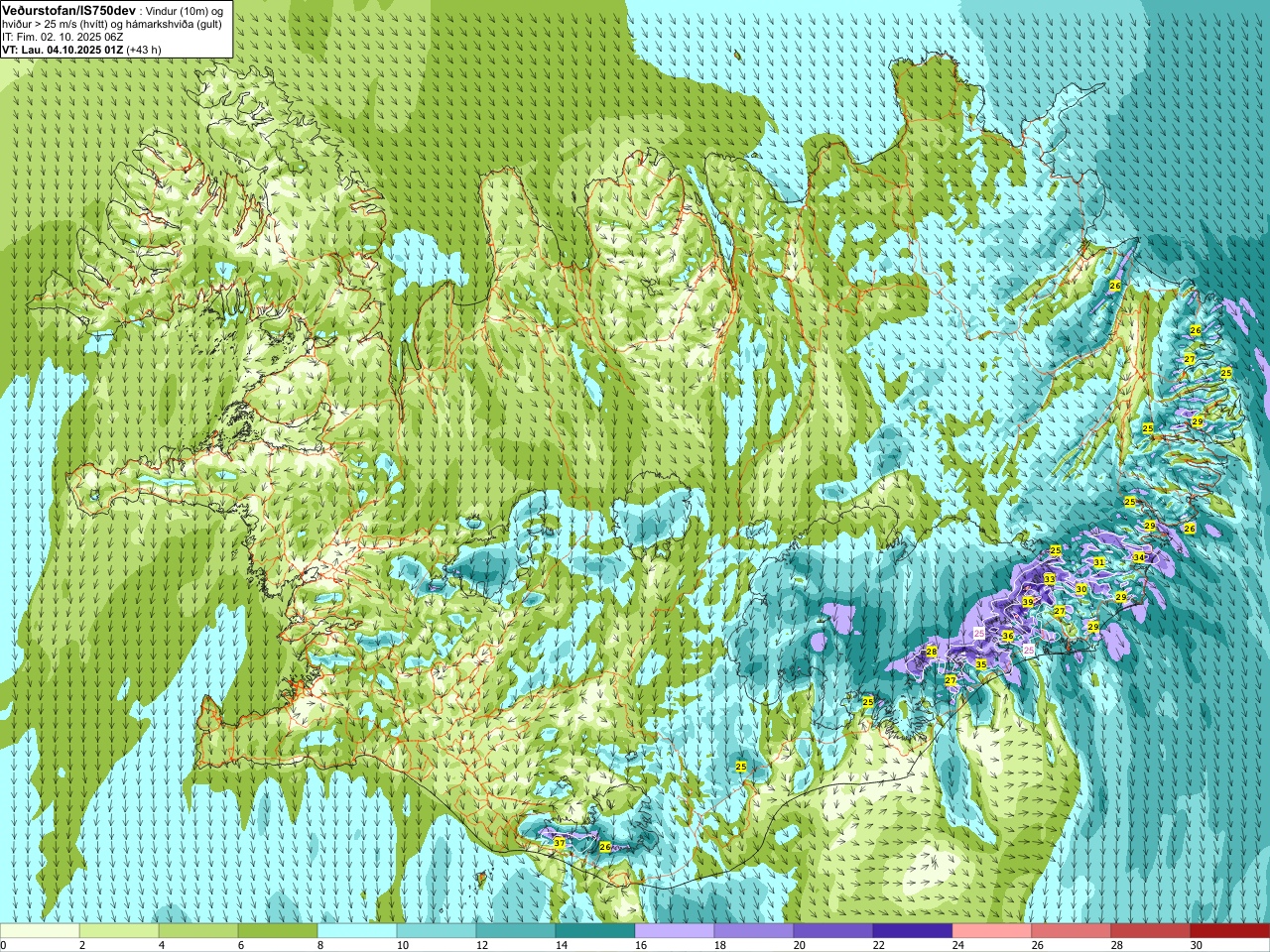Click the Veðurstofan/IS750dev title text
Image resolution: width=1270 pixels, height=952 pixels.
click(x=69, y=9)
